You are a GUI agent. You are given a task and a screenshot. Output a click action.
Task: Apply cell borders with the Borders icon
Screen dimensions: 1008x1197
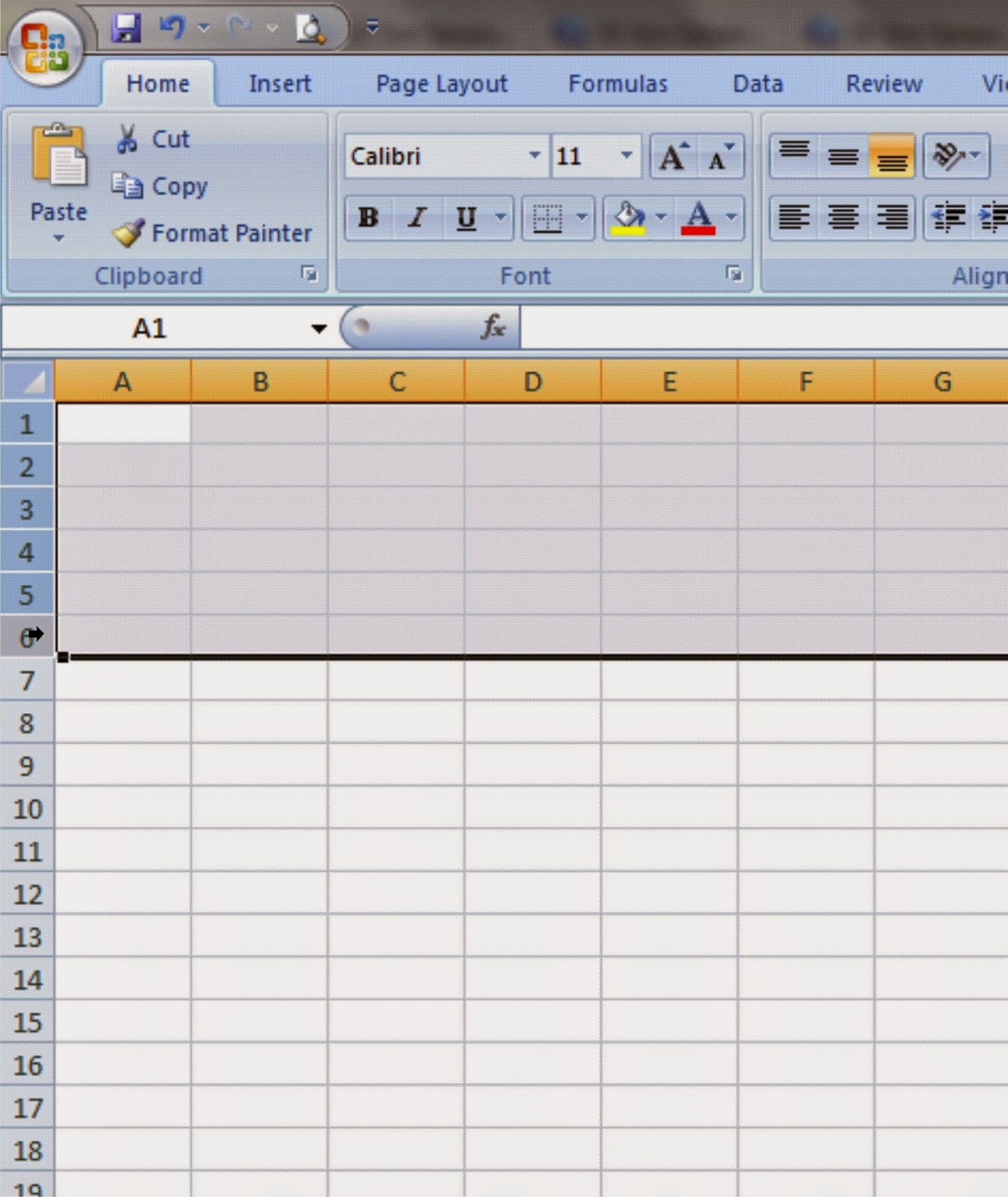(x=547, y=218)
